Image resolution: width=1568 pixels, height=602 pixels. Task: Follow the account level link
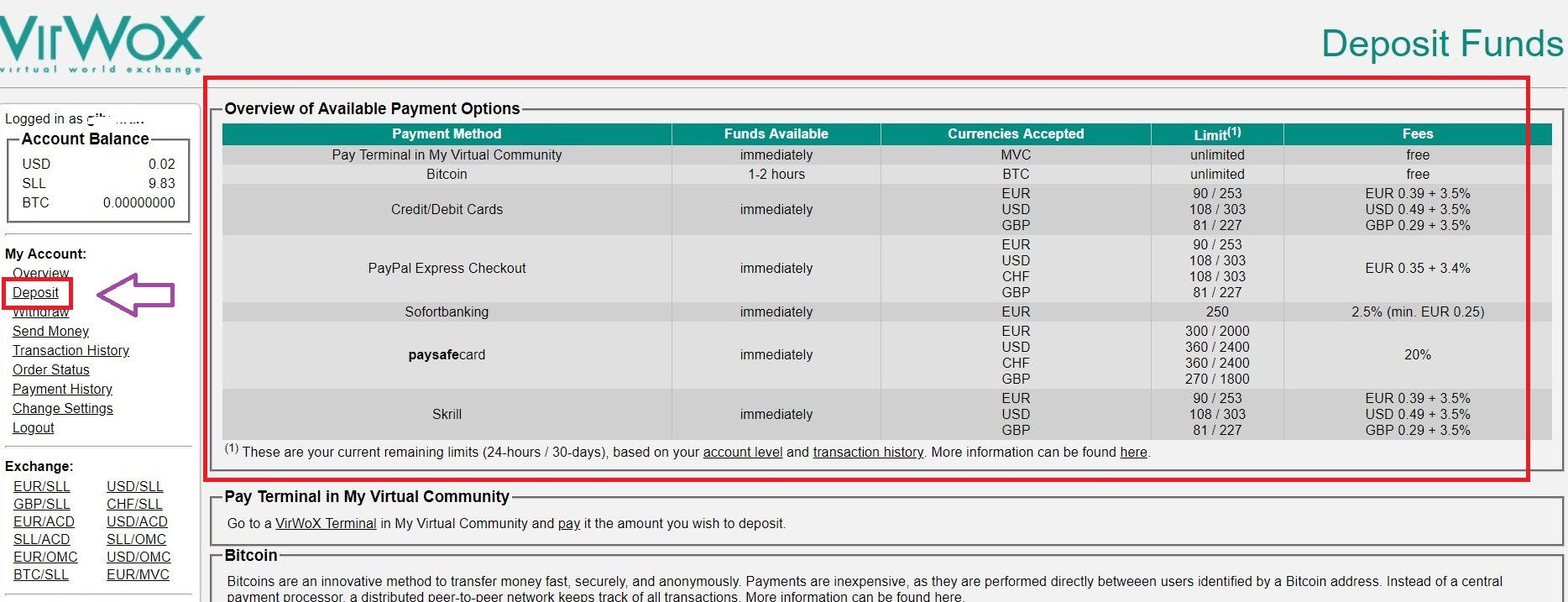click(x=742, y=452)
